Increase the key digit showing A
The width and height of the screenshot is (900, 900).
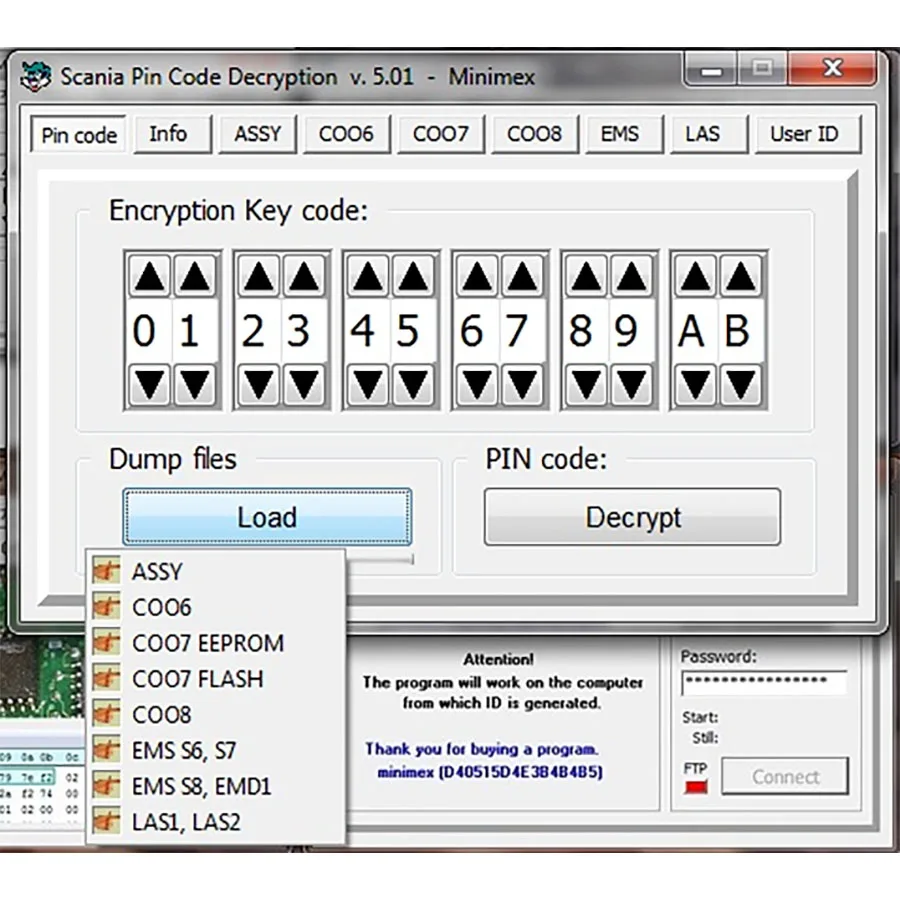[695, 276]
